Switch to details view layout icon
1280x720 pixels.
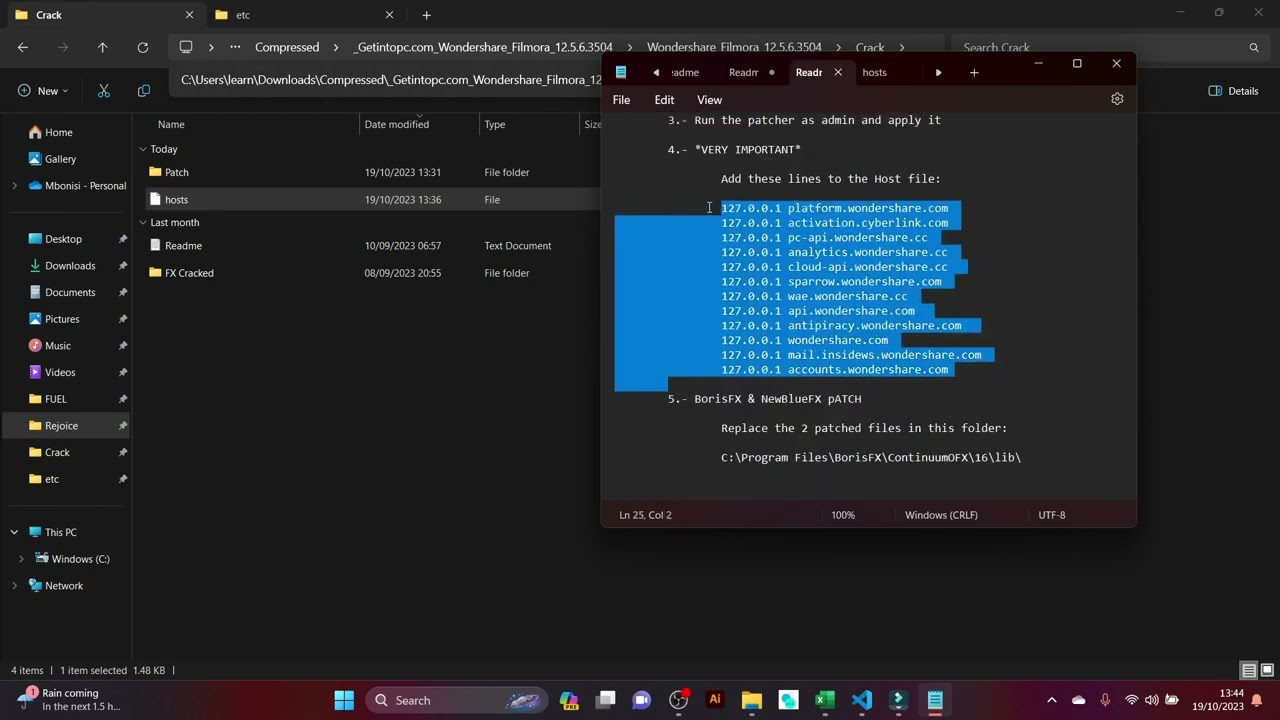click(x=1249, y=670)
